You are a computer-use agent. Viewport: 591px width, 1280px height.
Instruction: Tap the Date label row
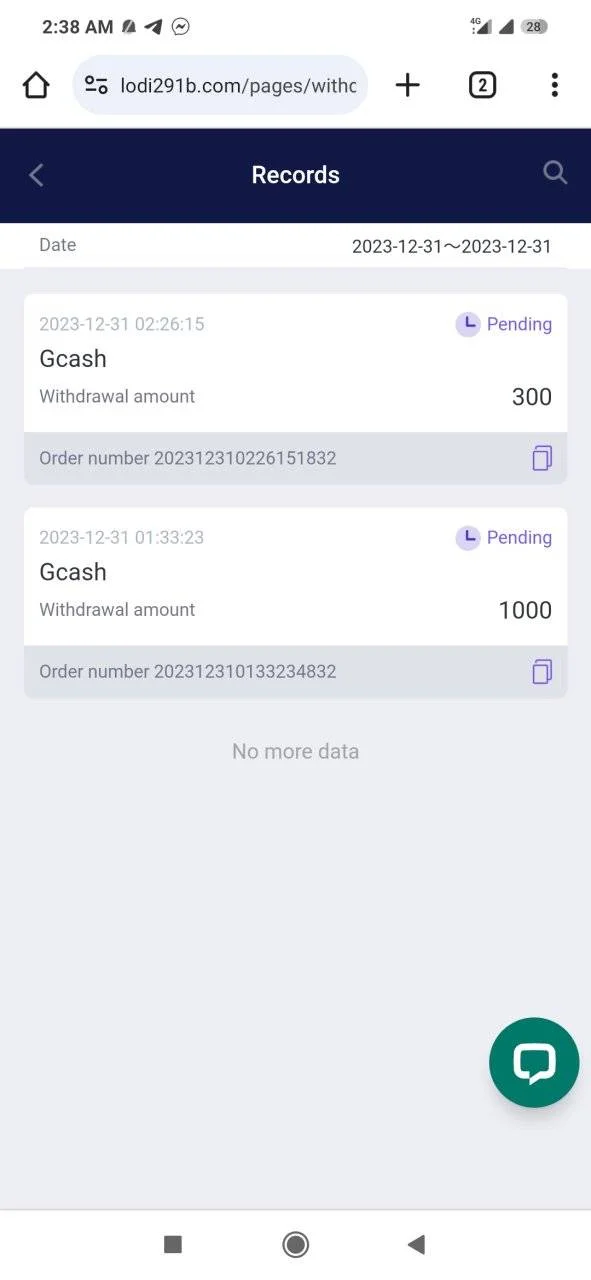[x=296, y=246]
